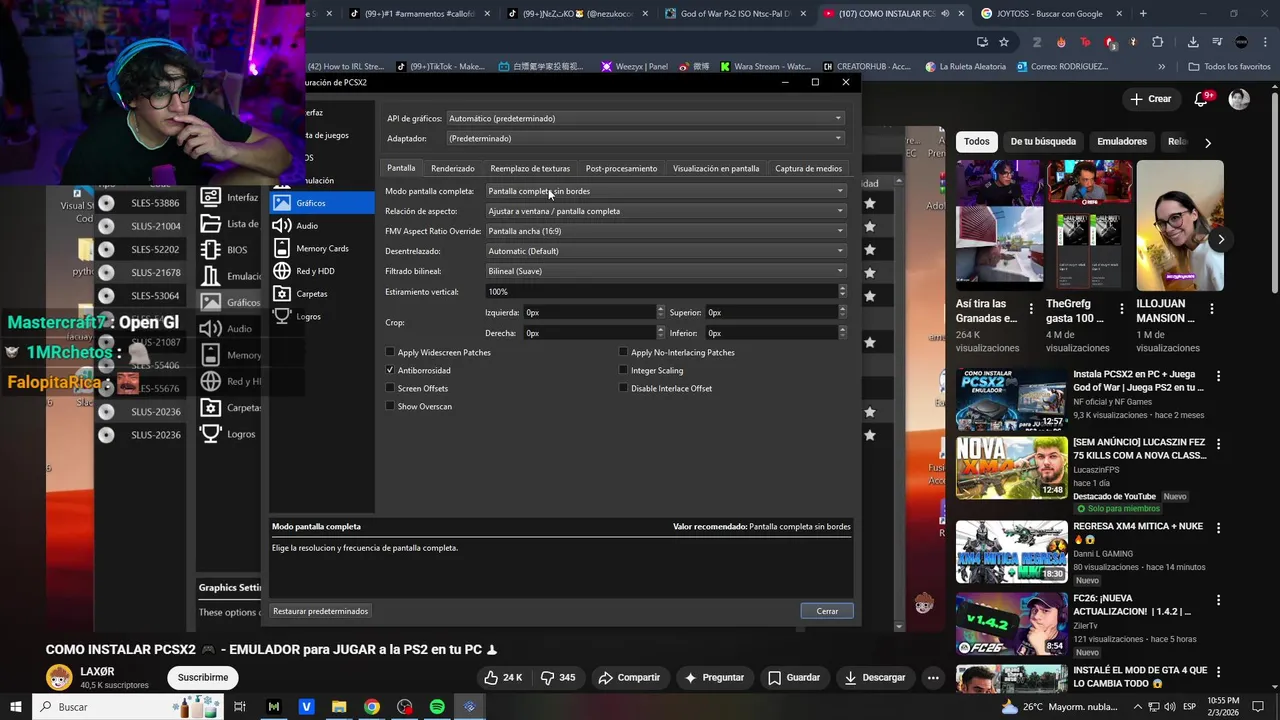Uncheck the Antiborrosidad checkbox

(390, 370)
